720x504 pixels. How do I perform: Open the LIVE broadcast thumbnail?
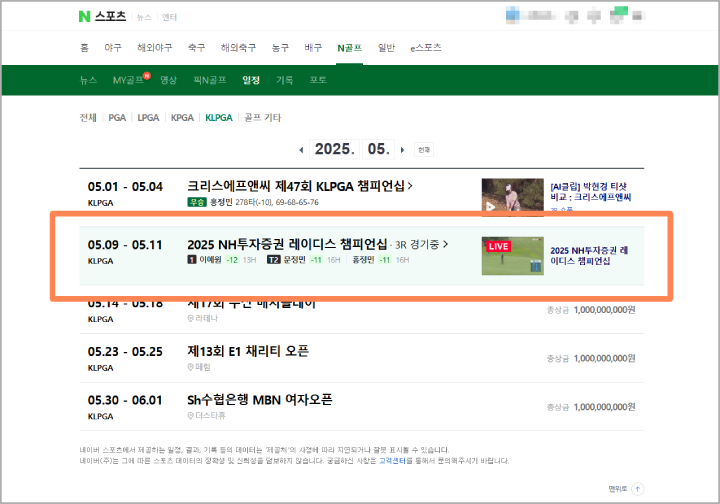click(512, 256)
